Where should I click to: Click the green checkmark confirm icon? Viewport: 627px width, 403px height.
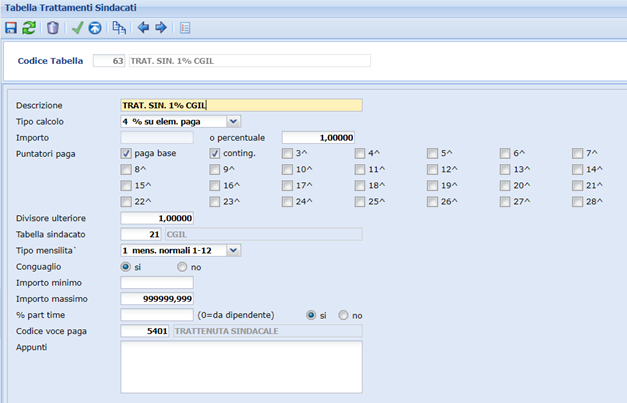click(77, 28)
